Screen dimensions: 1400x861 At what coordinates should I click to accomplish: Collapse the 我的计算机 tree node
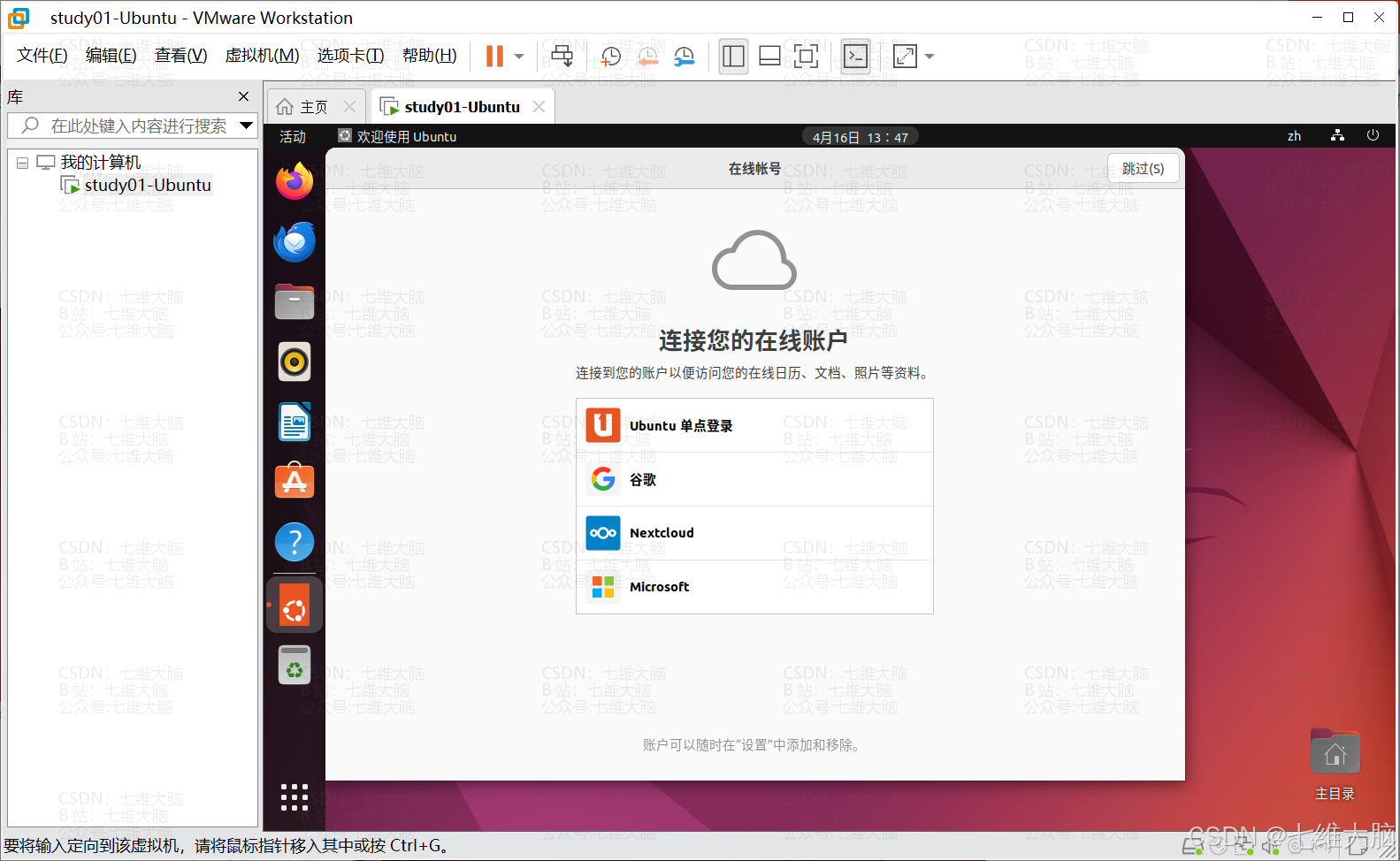[23, 163]
